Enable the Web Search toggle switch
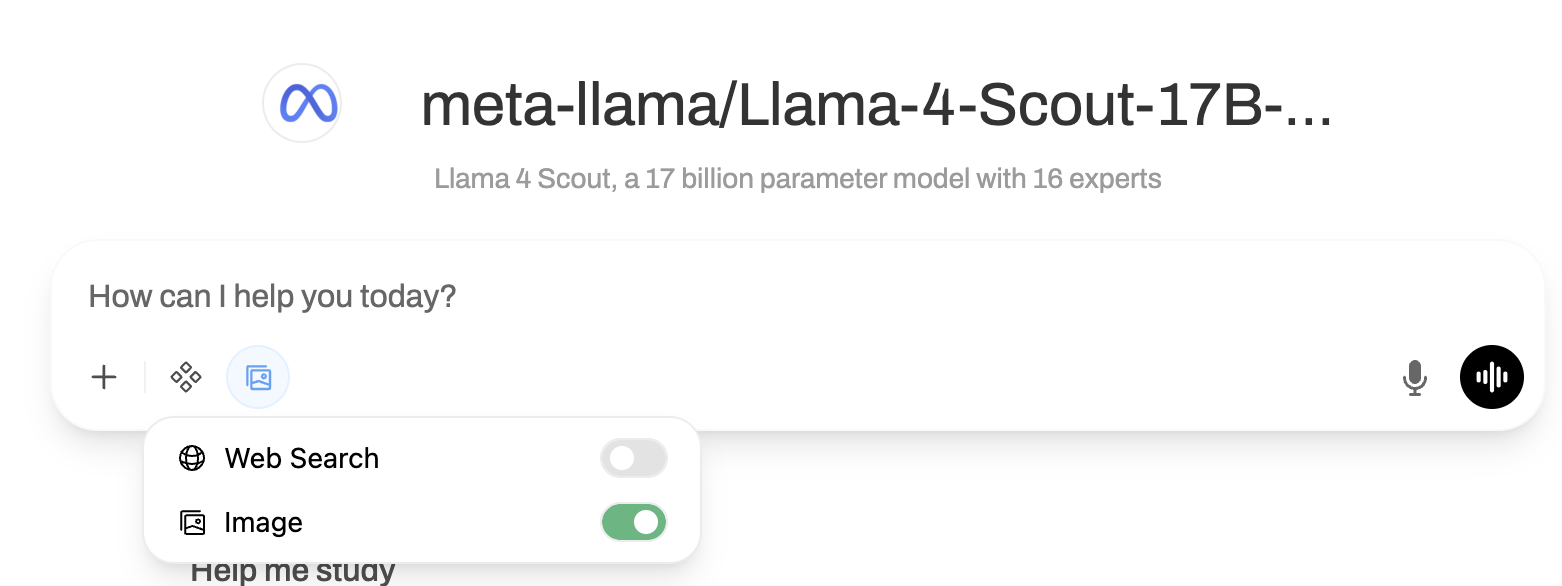The height and width of the screenshot is (586, 1562). coord(633,458)
